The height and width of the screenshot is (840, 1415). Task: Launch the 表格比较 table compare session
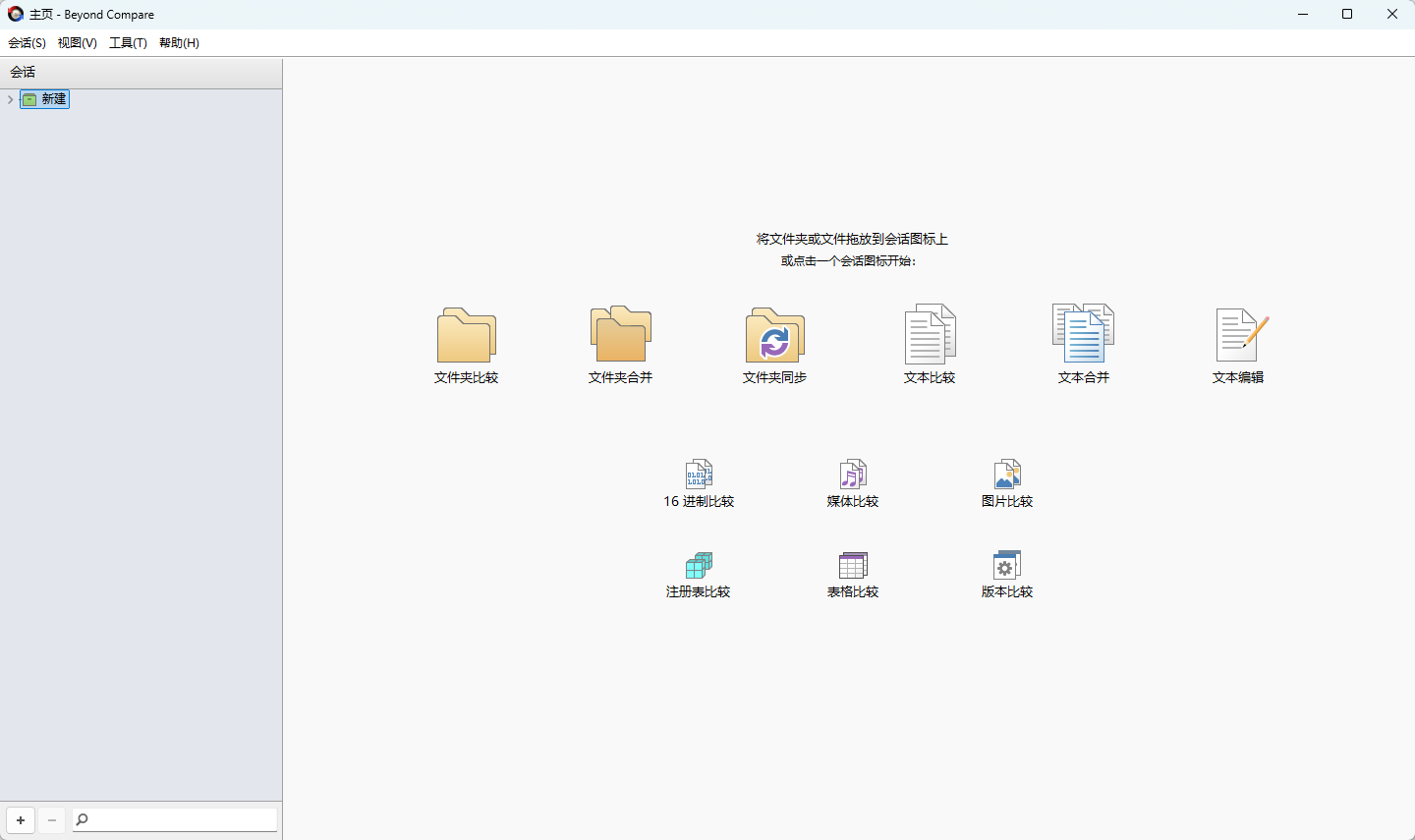[x=853, y=575]
